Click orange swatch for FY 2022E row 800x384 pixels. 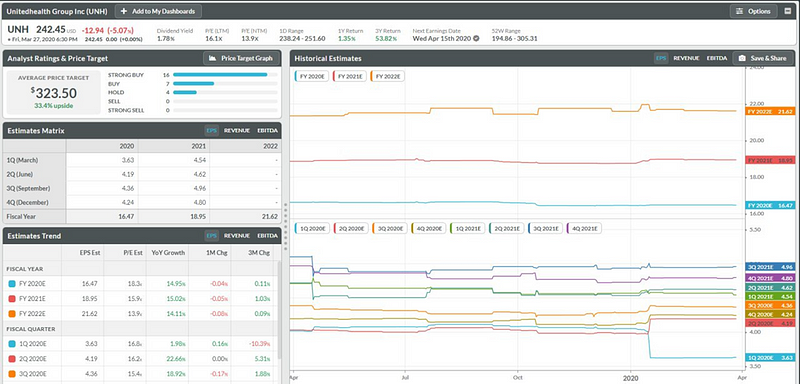pos(12,314)
